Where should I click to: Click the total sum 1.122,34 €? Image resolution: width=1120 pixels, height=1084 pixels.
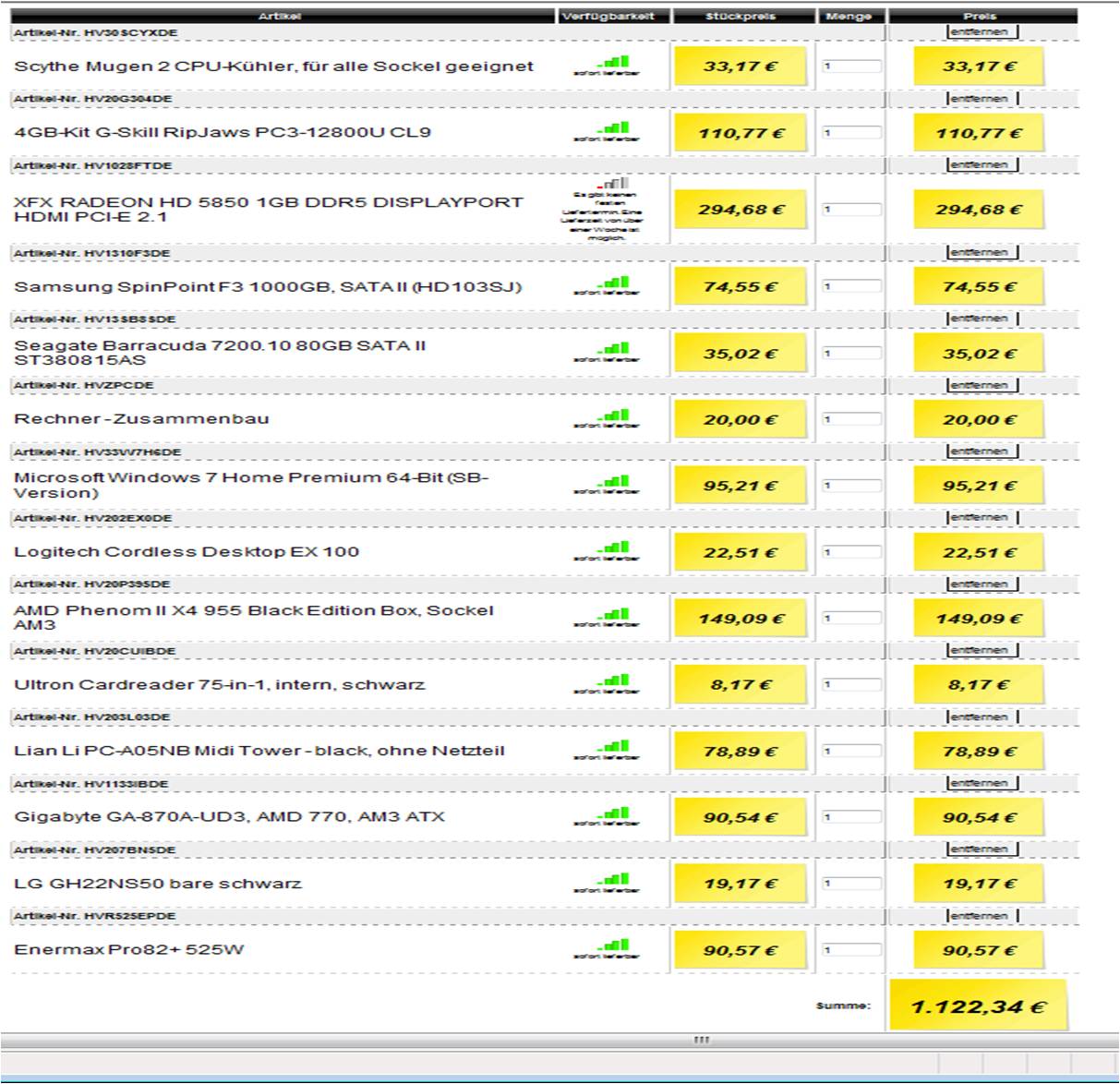979,1006
